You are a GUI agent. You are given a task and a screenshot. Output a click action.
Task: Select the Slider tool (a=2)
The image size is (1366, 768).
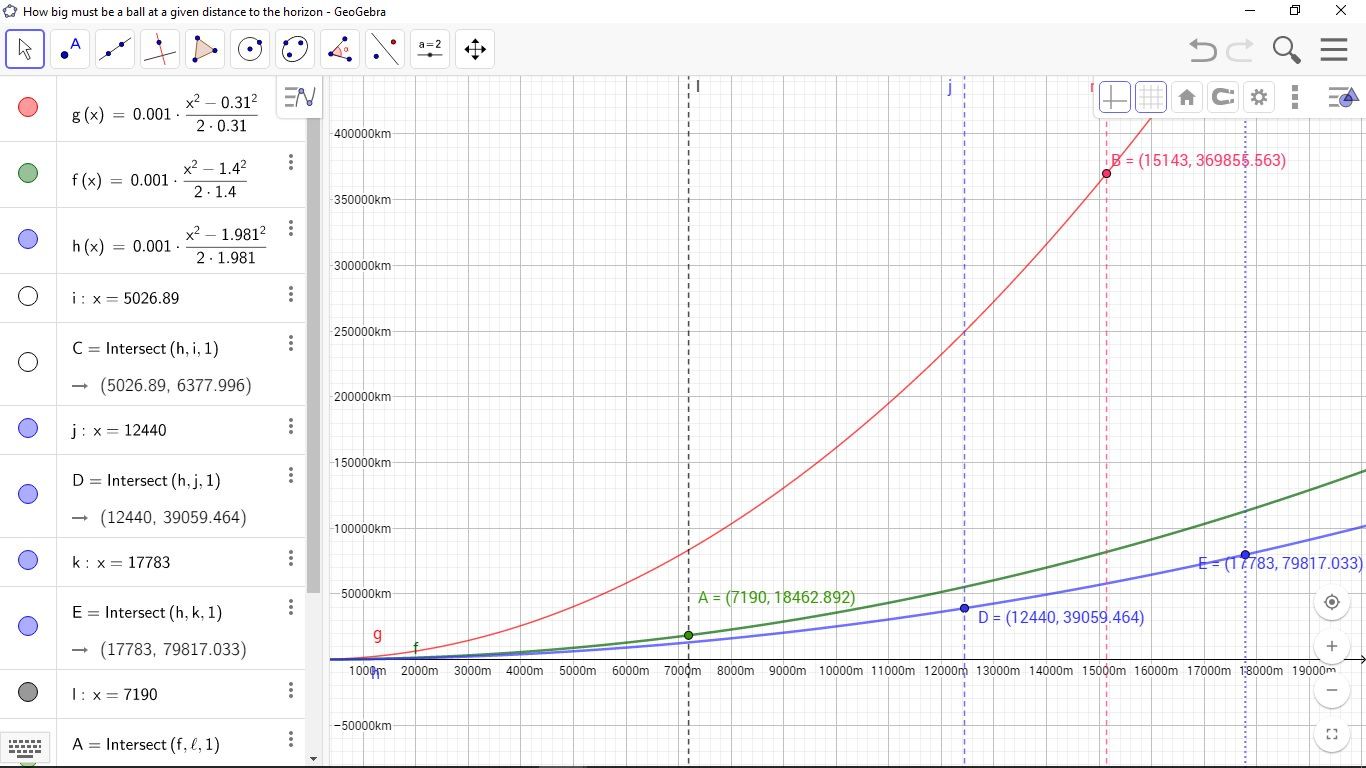430,49
